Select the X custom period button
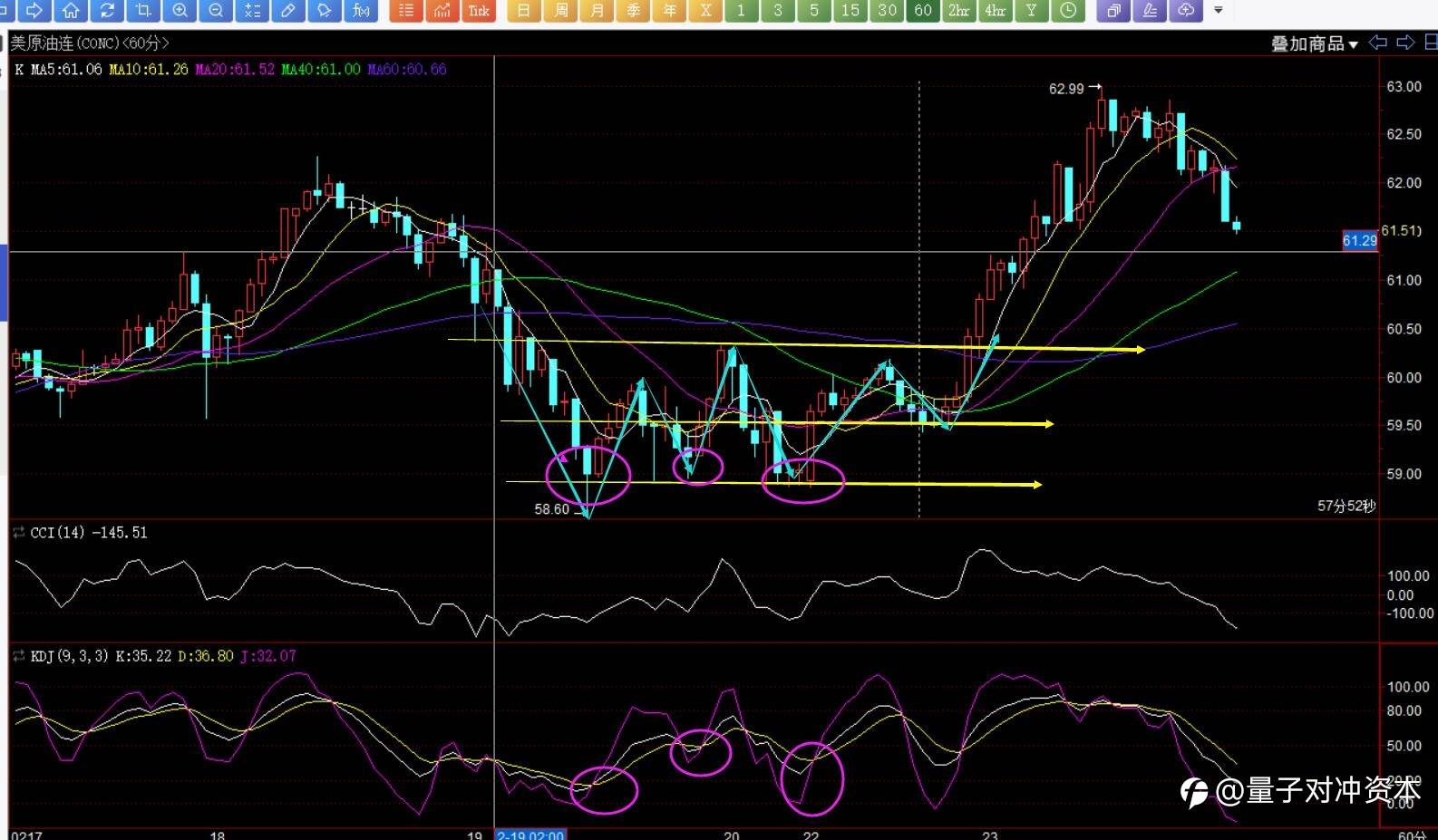The height and width of the screenshot is (840, 1438). tap(705, 10)
